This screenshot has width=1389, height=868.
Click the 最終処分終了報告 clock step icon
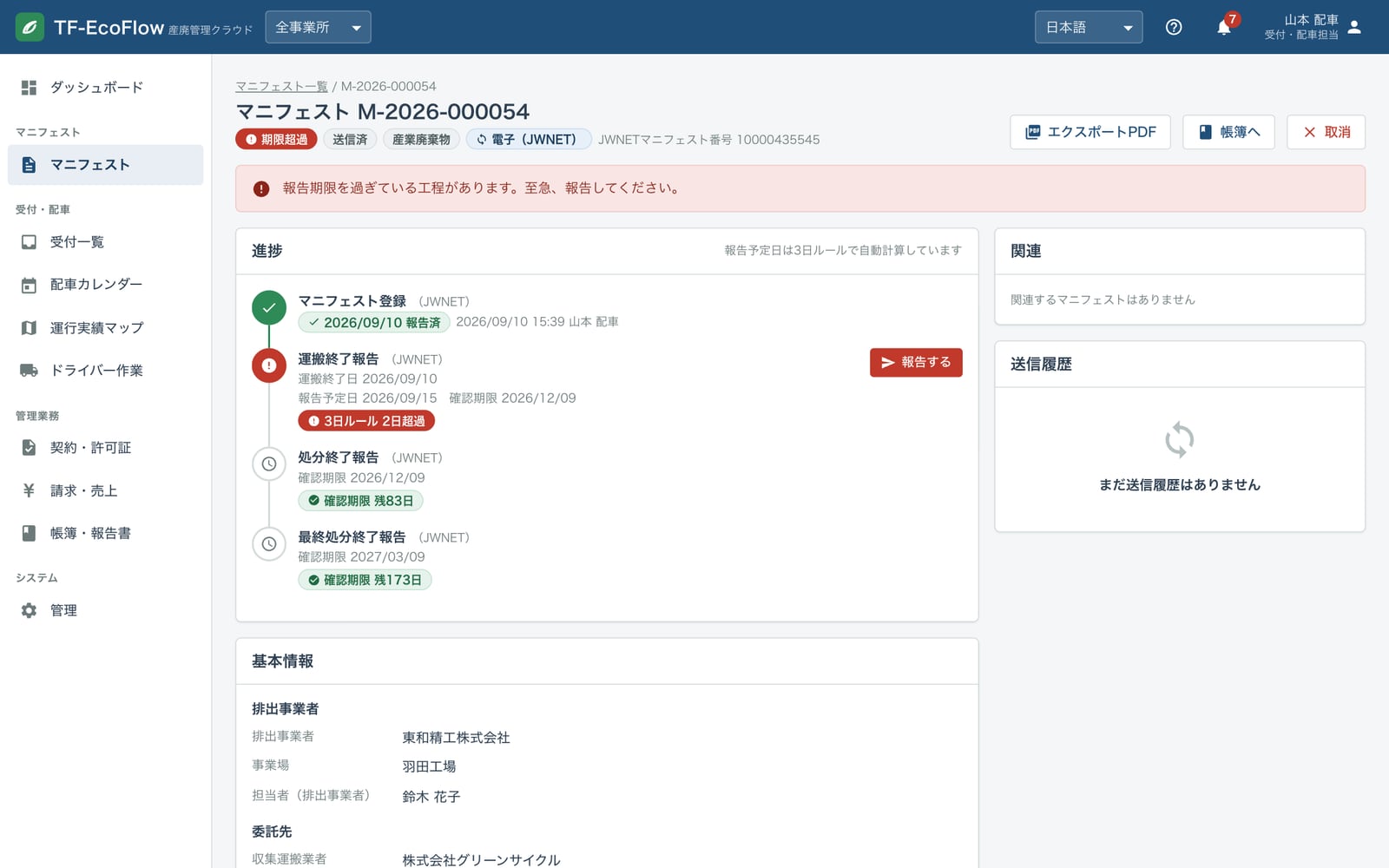(269, 543)
